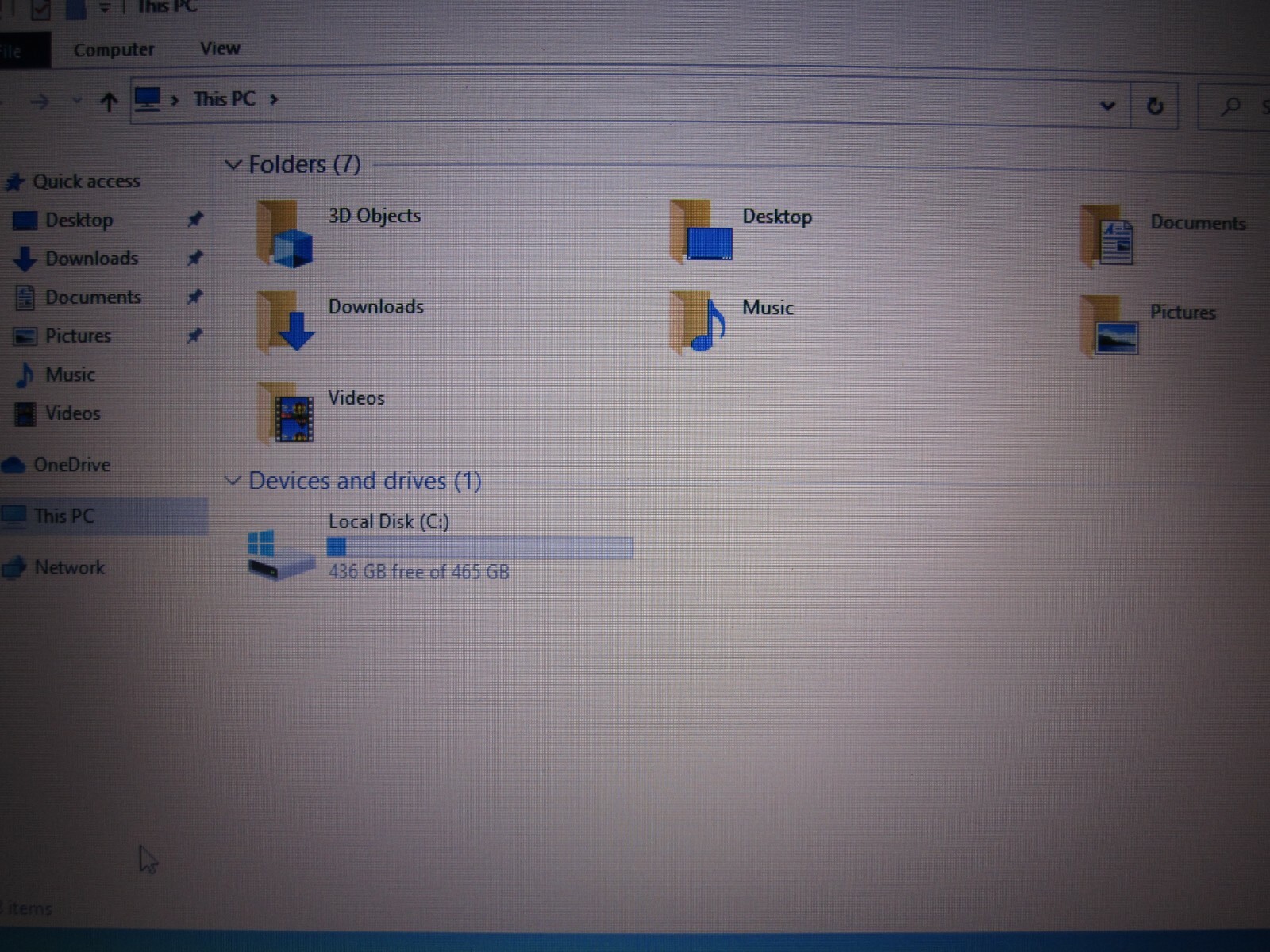This screenshot has height=952, width=1270.
Task: Click This PC in the address path
Action: (225, 99)
